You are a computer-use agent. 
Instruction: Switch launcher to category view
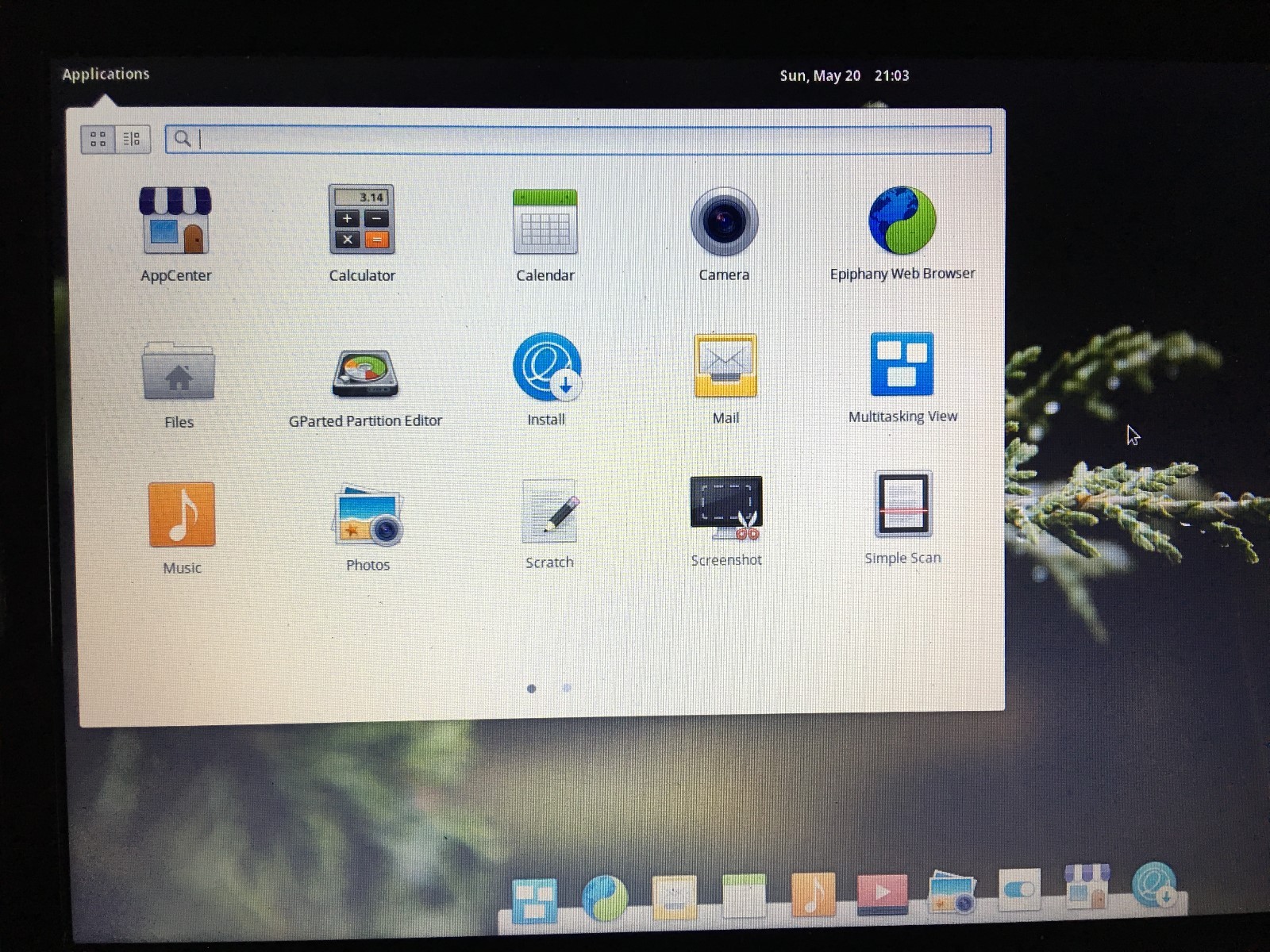coord(133,140)
